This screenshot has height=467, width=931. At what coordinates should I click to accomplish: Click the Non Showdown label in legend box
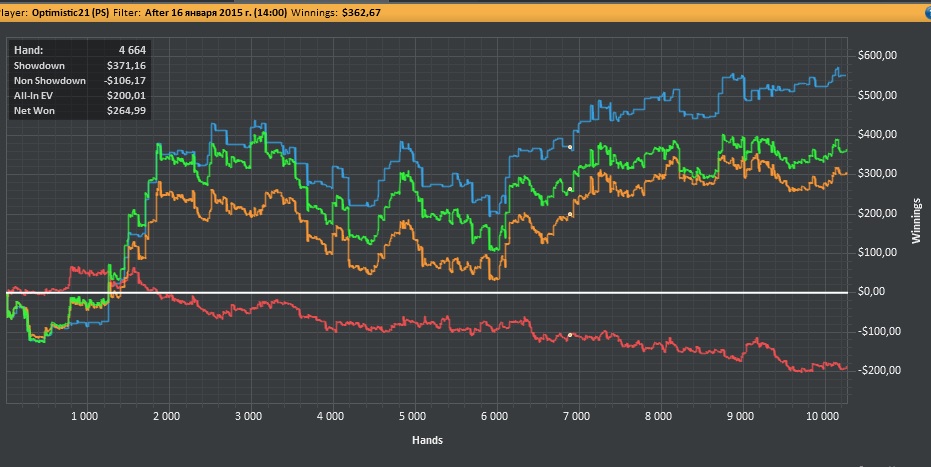(50, 81)
